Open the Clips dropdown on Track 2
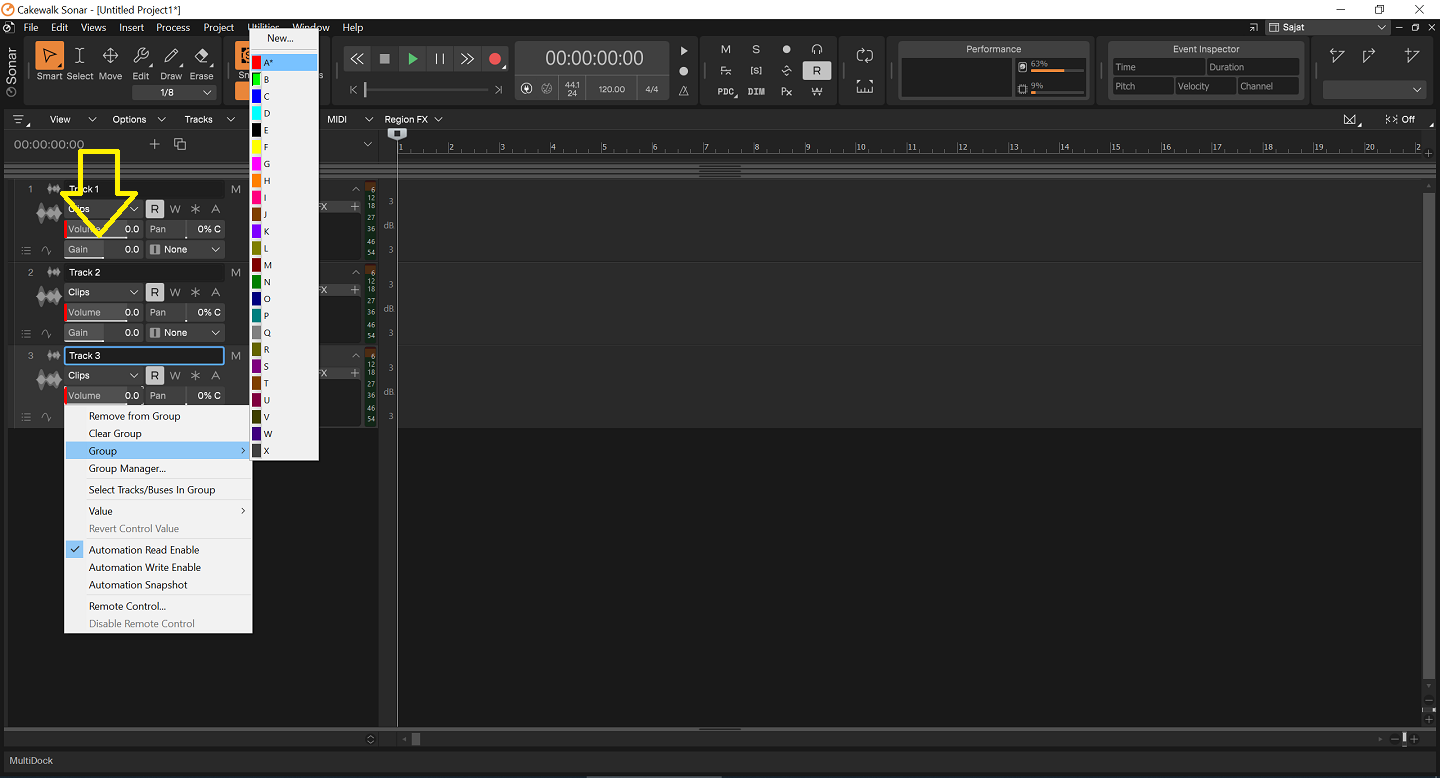Screen dimensions: 1440x778 pyautogui.click(x=104, y=292)
